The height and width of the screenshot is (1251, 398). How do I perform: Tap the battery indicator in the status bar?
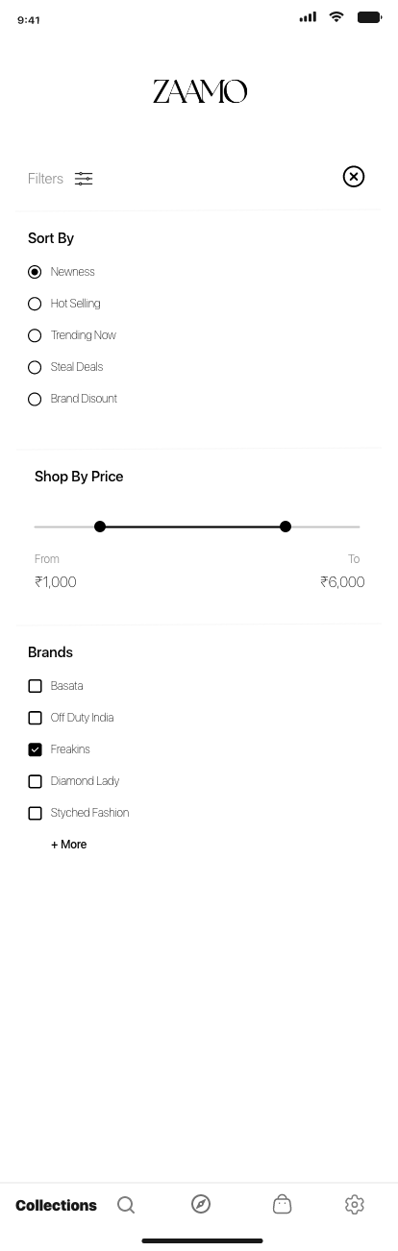369,17
